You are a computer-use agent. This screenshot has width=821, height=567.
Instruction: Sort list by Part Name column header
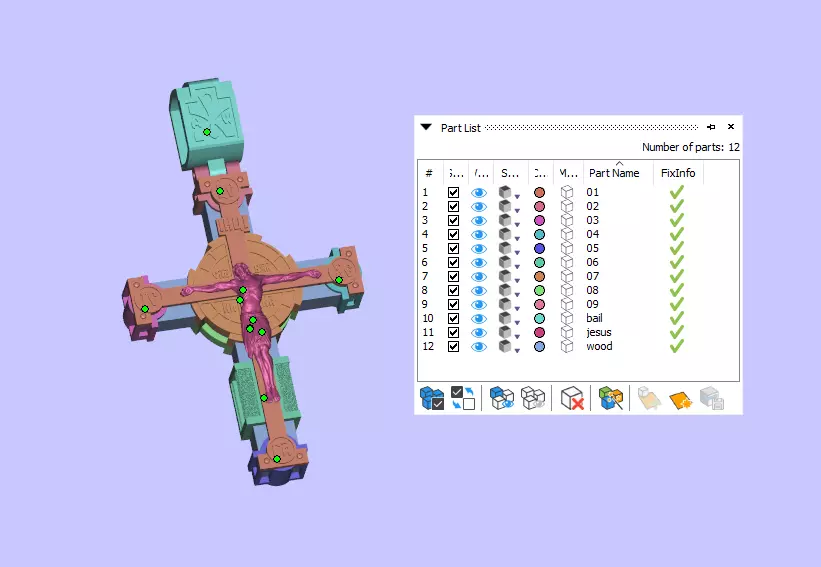click(618, 173)
